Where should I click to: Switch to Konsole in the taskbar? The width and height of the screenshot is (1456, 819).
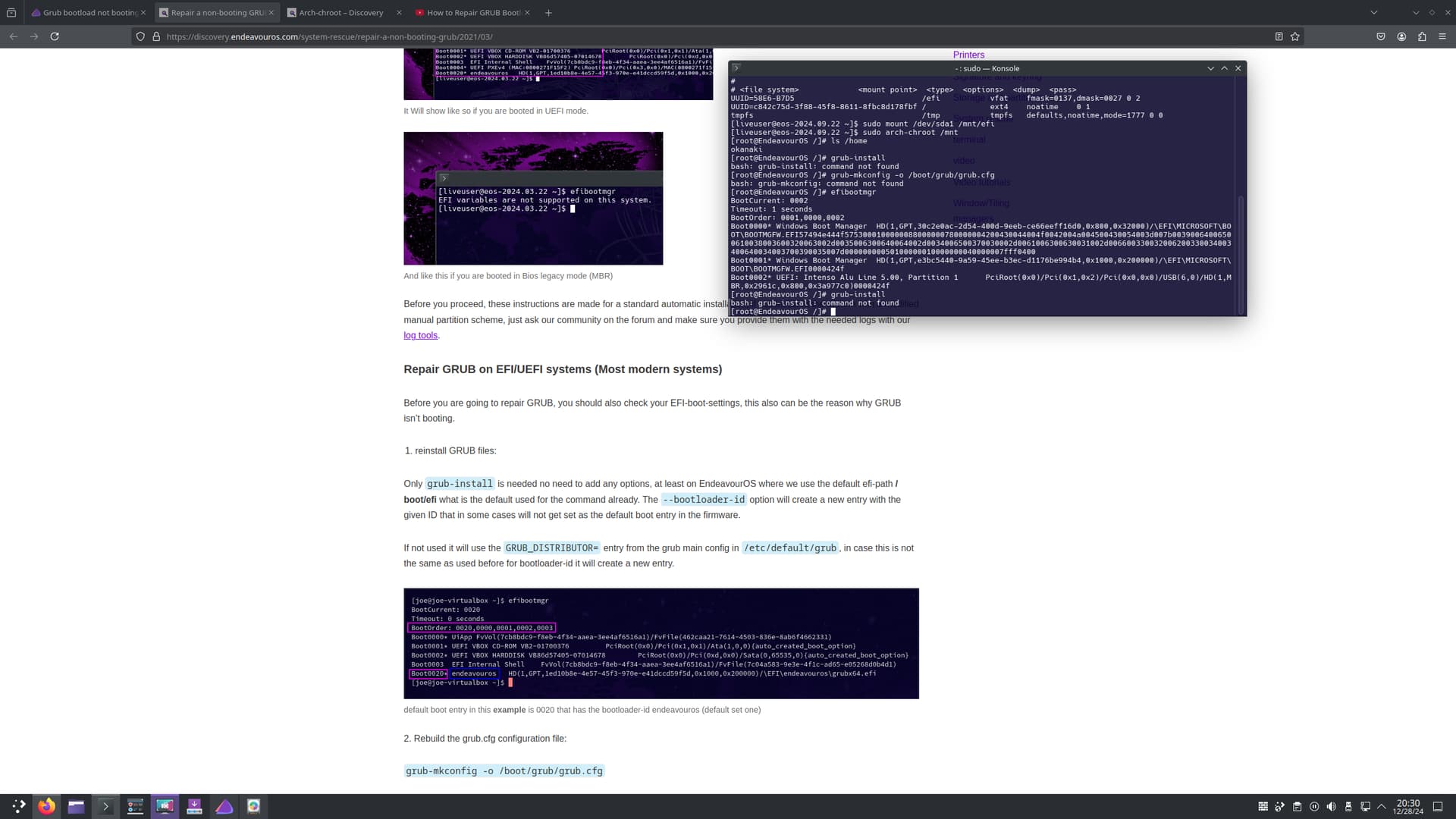[105, 806]
